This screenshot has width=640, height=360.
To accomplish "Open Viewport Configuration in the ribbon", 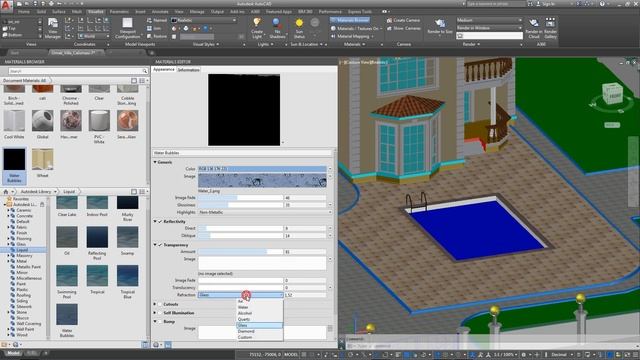I will coord(127,28).
